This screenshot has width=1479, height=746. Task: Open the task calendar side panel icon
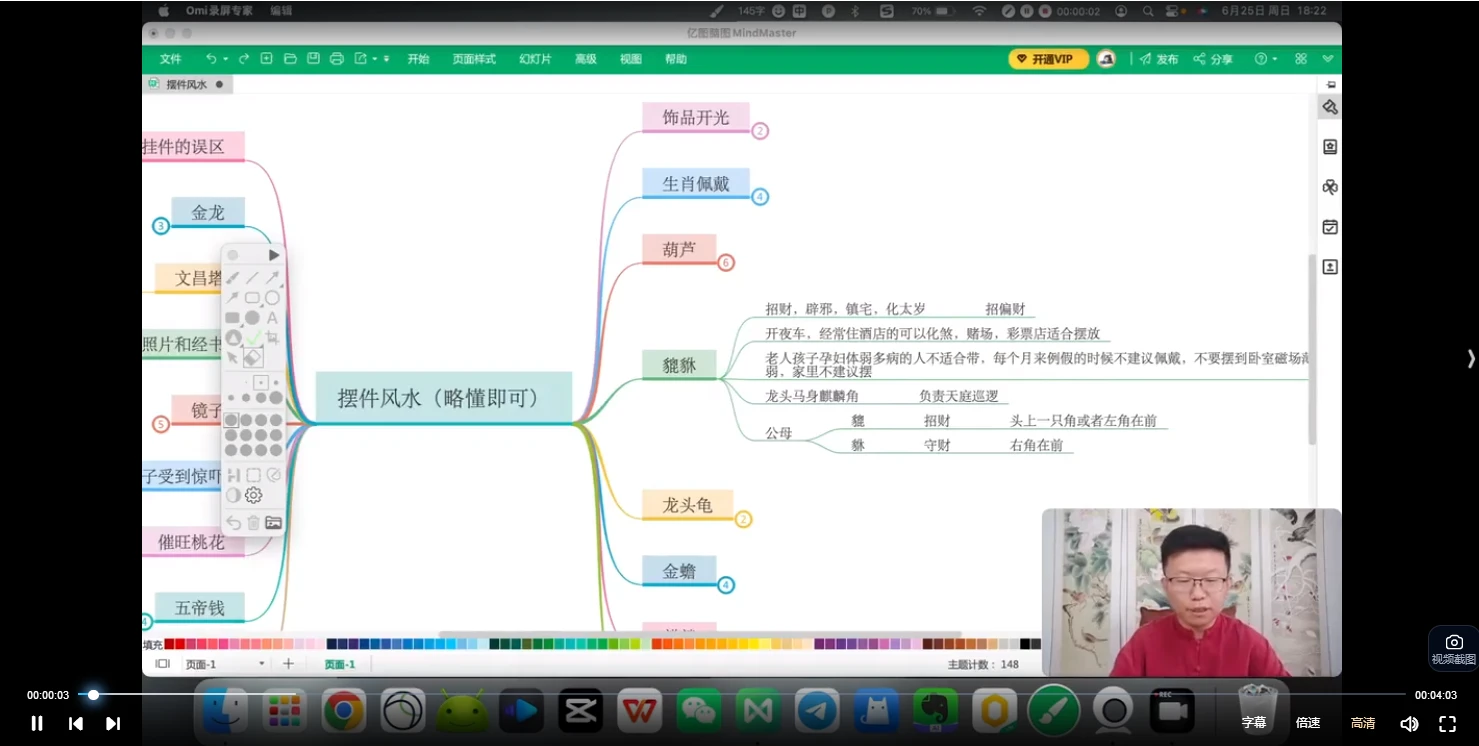(x=1330, y=227)
